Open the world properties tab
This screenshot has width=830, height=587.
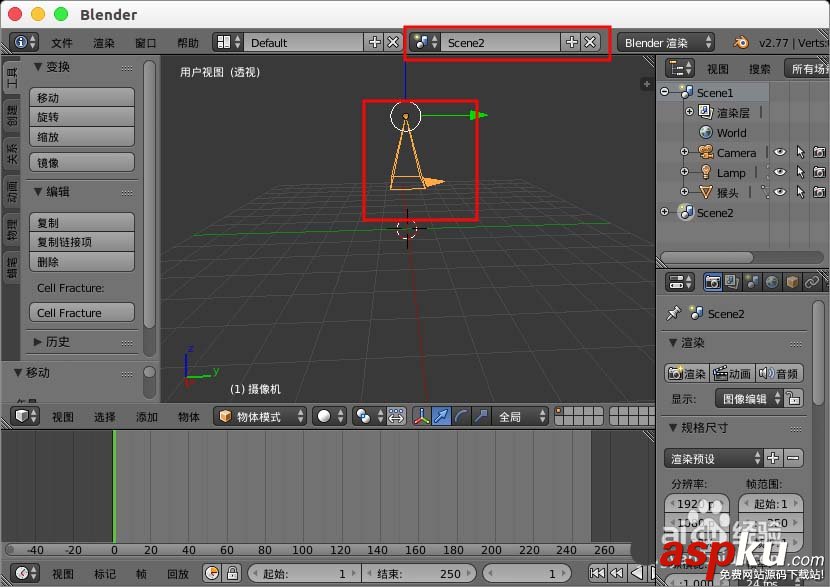coord(772,282)
